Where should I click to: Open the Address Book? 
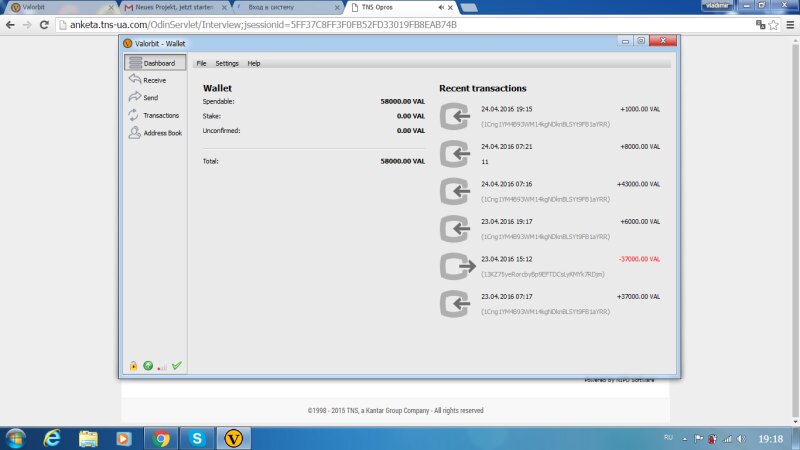pos(162,132)
